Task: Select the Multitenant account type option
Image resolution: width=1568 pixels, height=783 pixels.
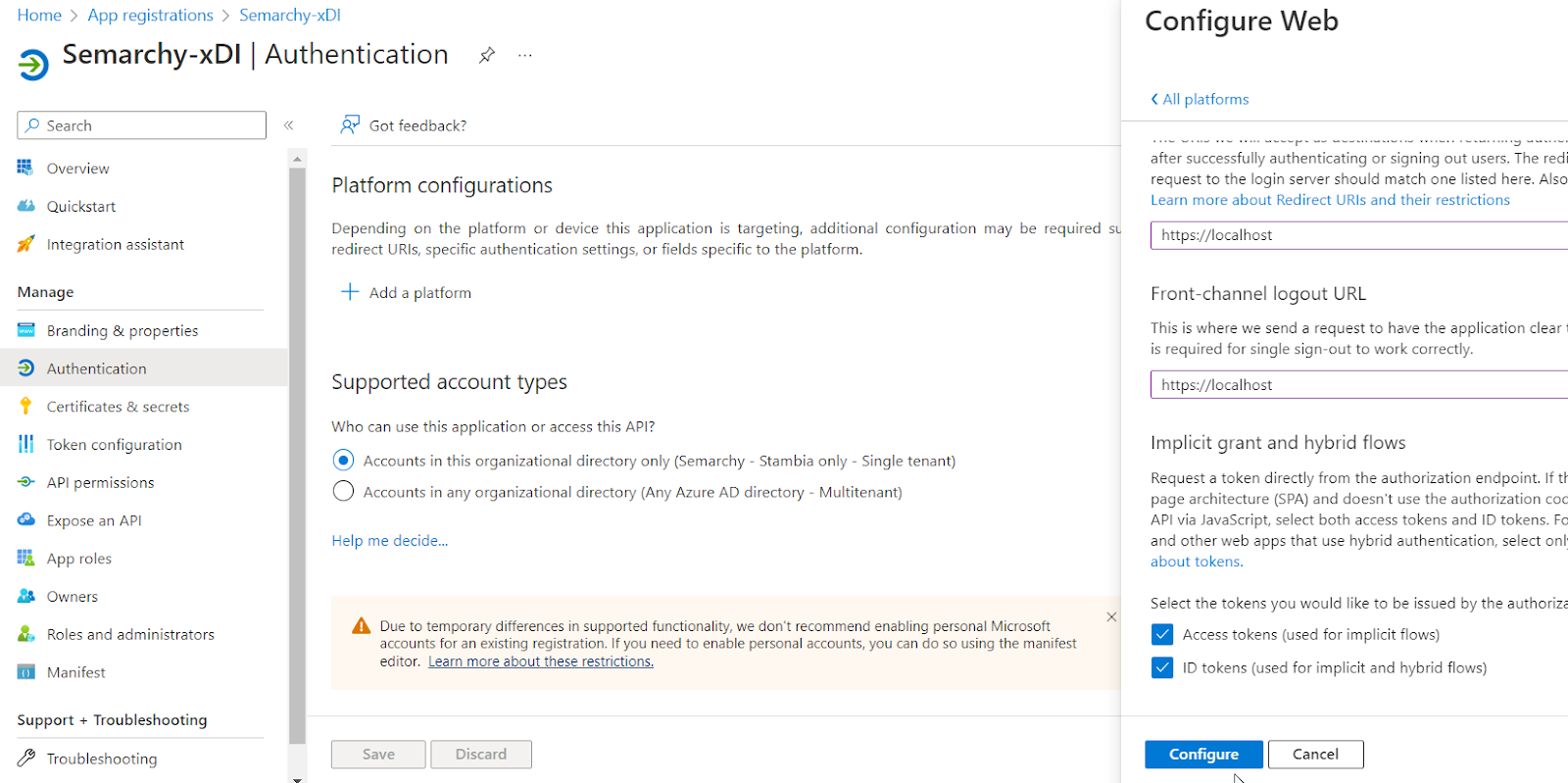Action: [343, 492]
